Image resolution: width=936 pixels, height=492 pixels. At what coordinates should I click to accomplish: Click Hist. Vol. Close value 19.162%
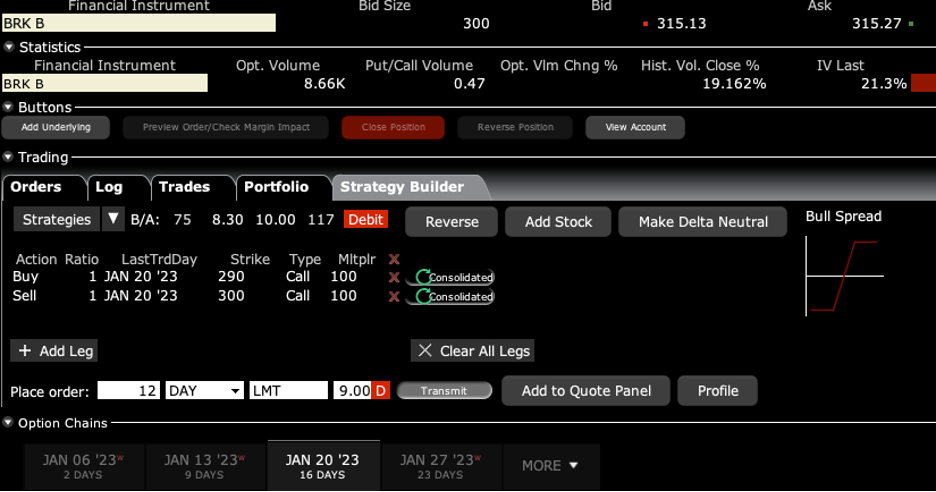(734, 84)
